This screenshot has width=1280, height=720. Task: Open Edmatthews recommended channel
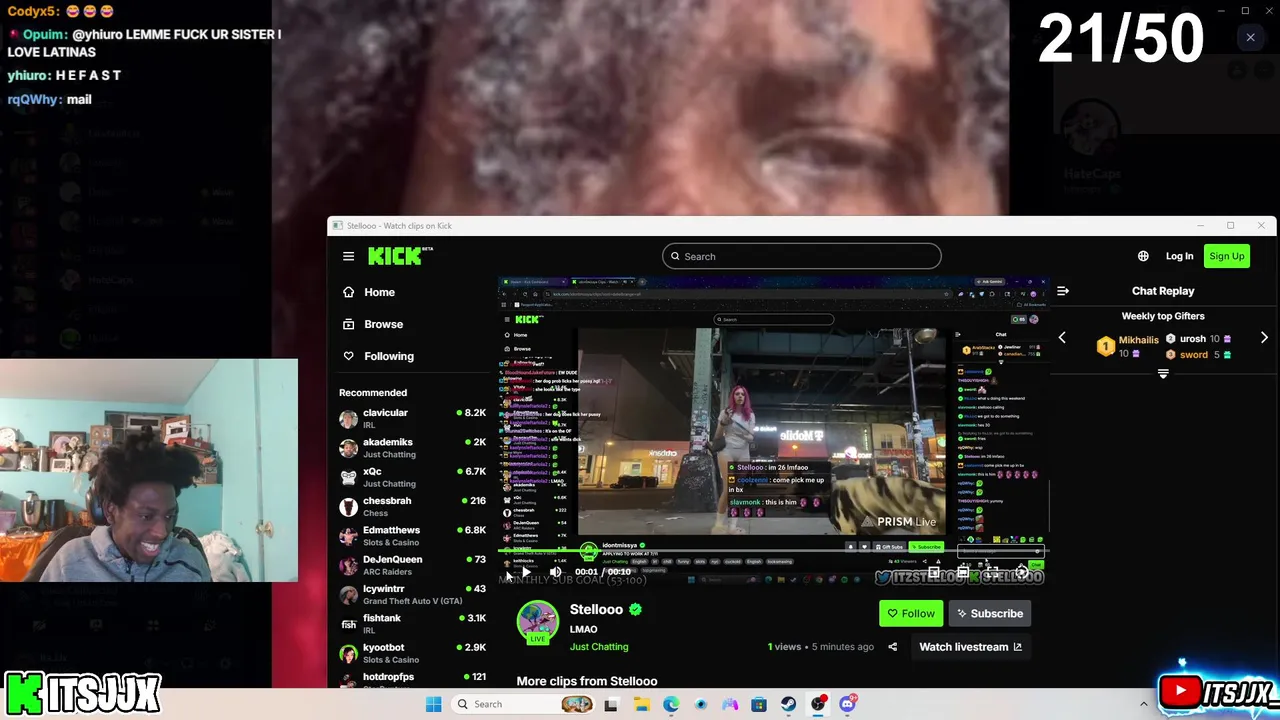click(412, 536)
